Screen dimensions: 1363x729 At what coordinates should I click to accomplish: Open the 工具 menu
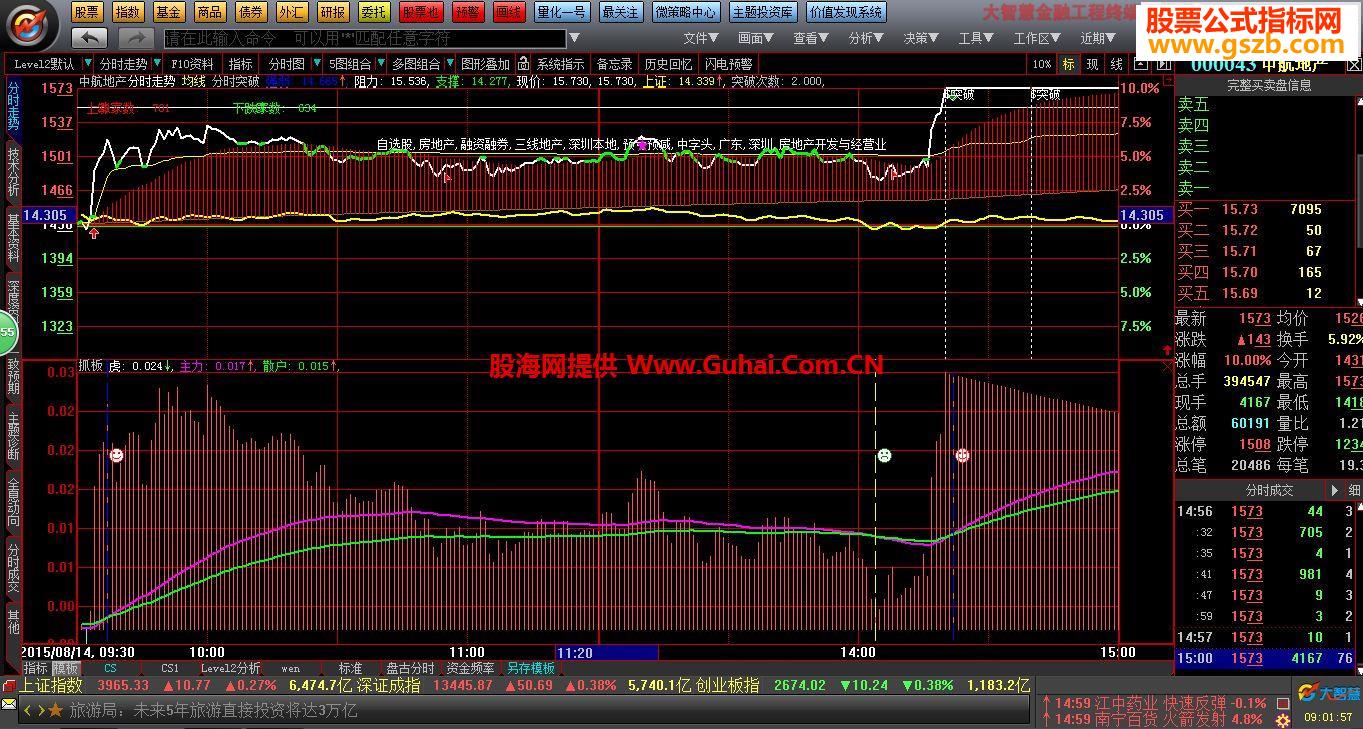pyautogui.click(x=976, y=38)
